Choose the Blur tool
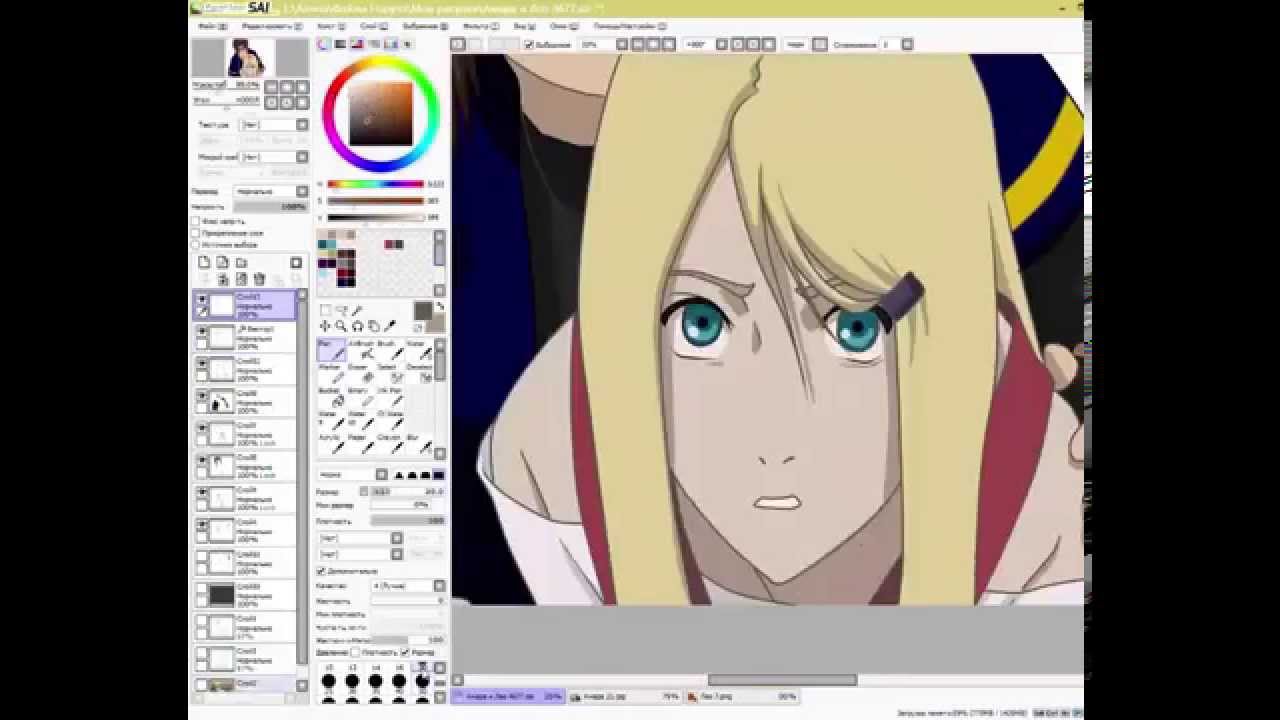1280x720 pixels. point(419,444)
